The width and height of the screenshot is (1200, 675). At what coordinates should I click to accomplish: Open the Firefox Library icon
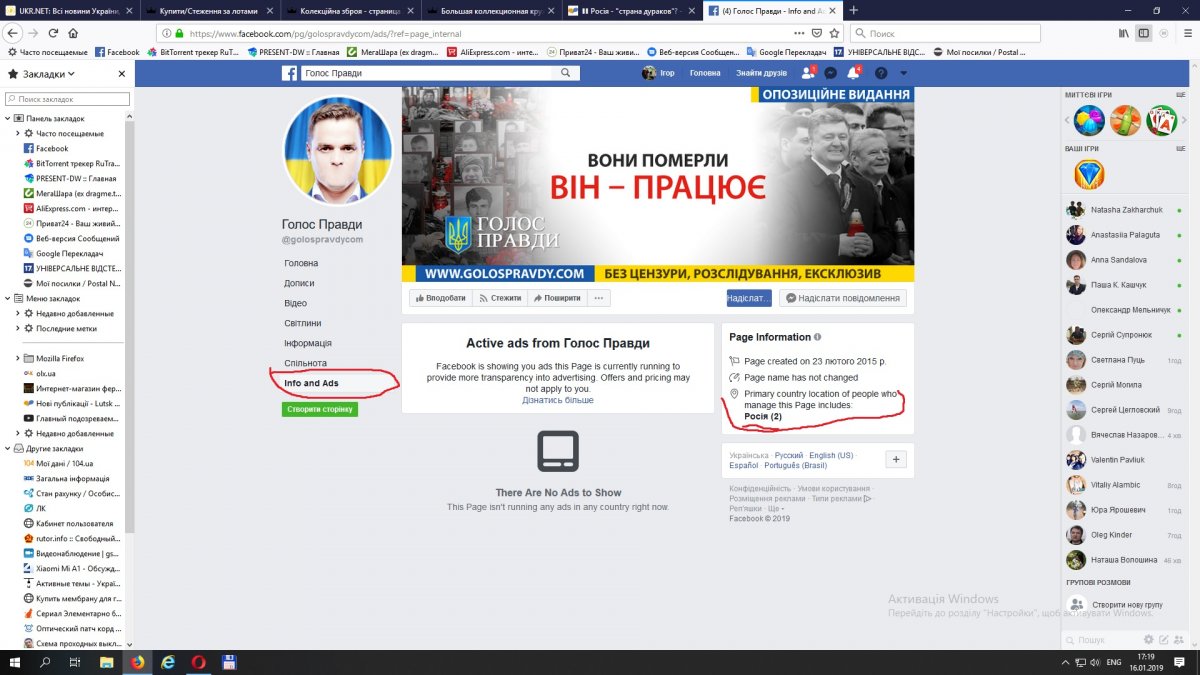click(x=1124, y=33)
